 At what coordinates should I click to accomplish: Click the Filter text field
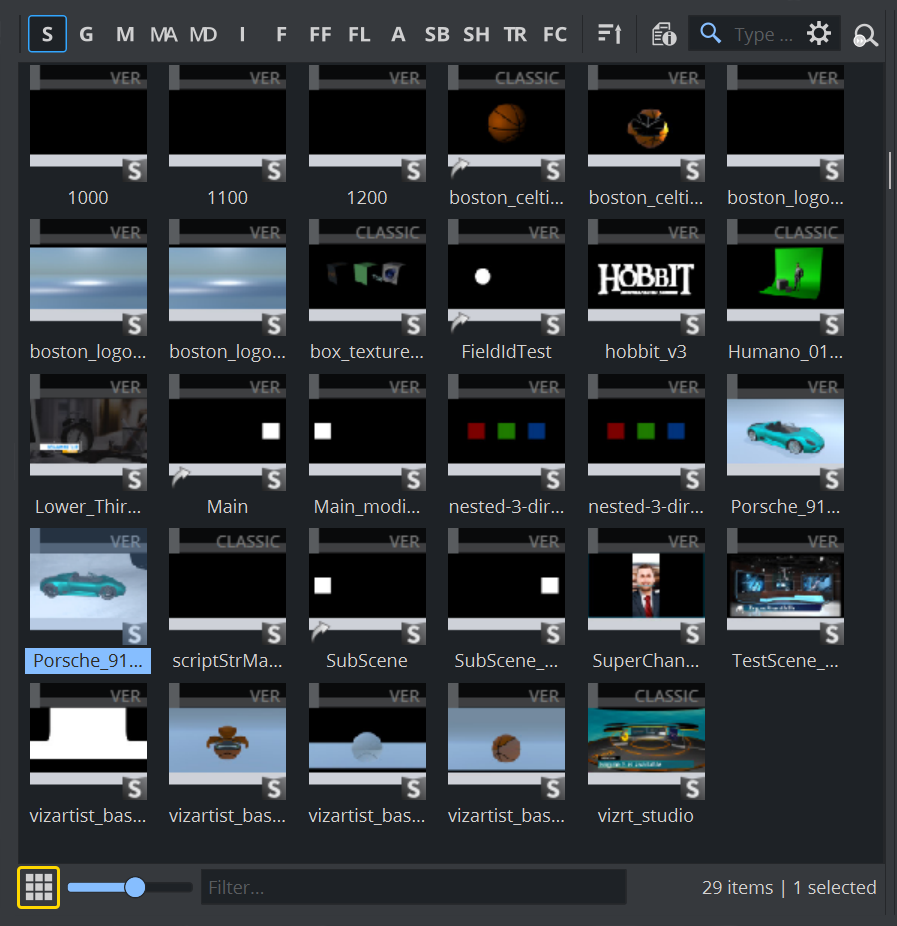(413, 887)
